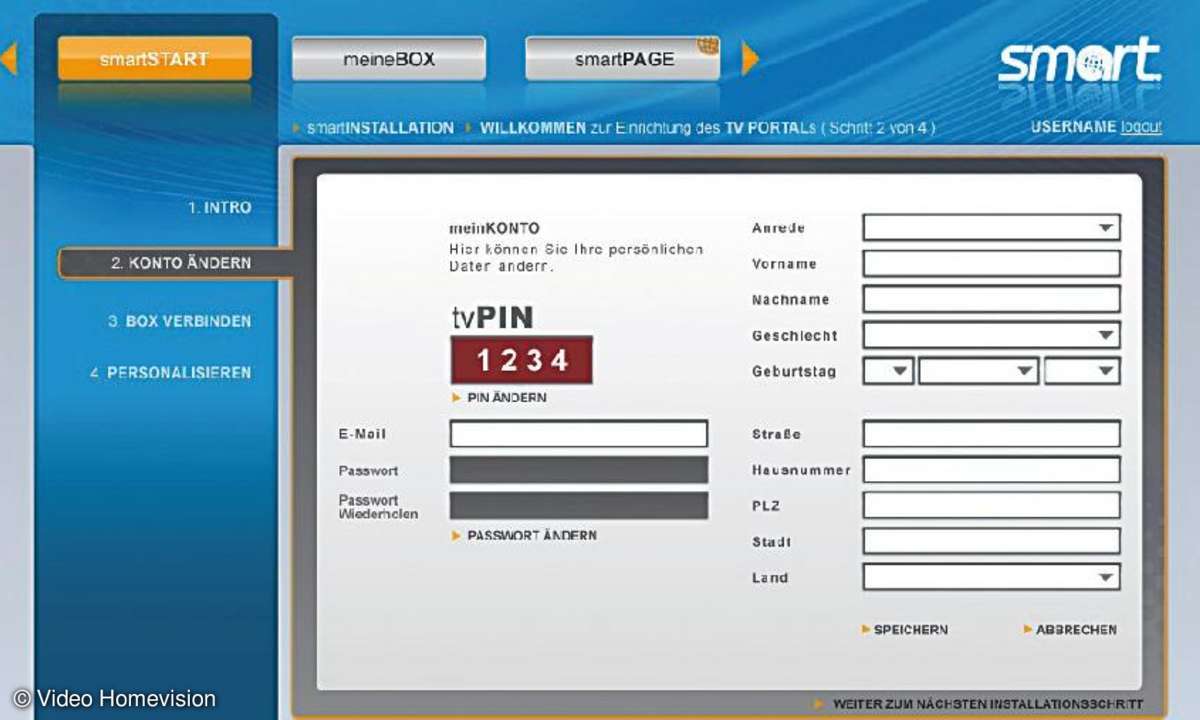Click the smartINSTALLATION breadcrumb
Screen dimensions: 1200x720
(380, 128)
